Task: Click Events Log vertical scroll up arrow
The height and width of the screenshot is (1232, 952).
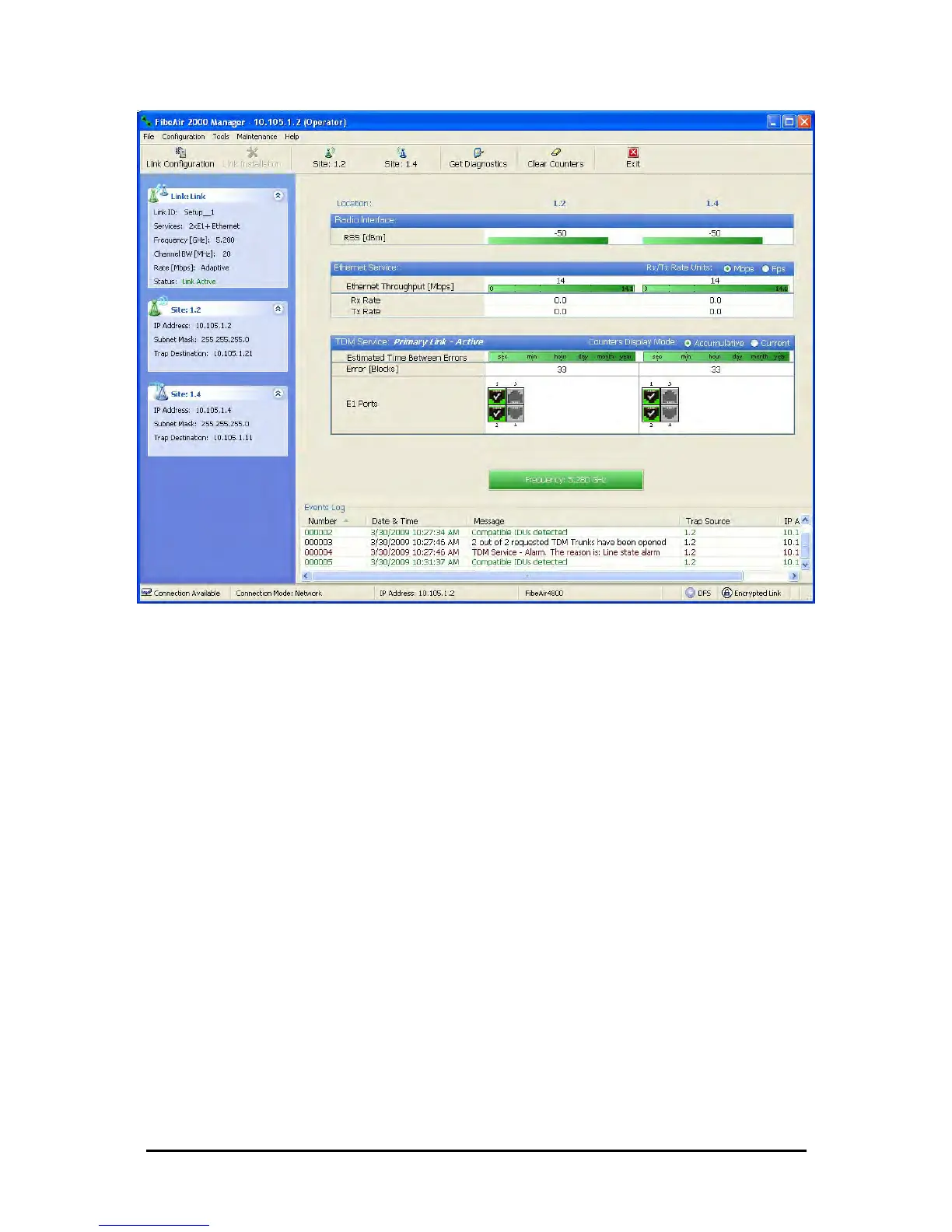Action: [805, 520]
